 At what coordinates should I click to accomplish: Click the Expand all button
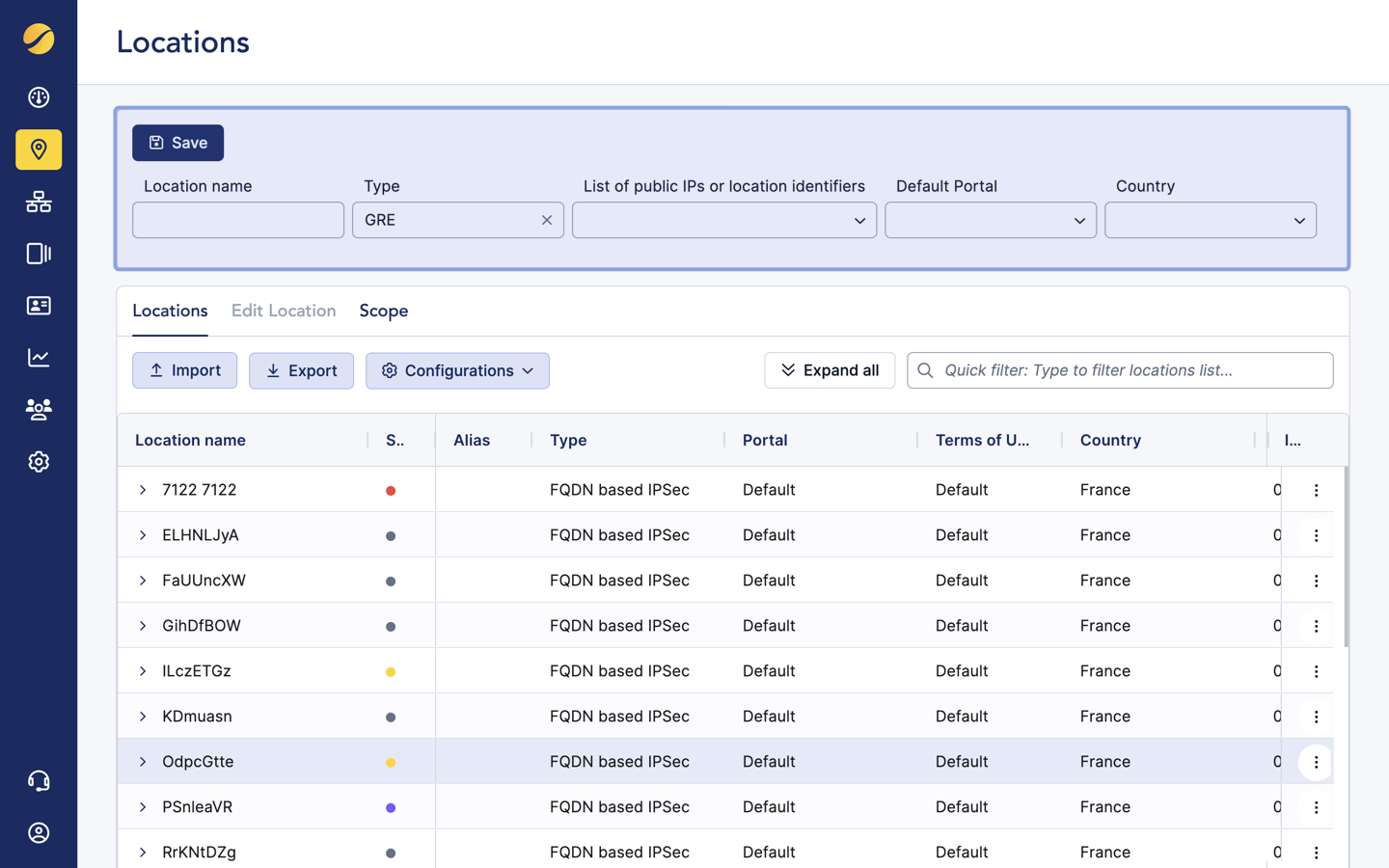click(x=830, y=370)
